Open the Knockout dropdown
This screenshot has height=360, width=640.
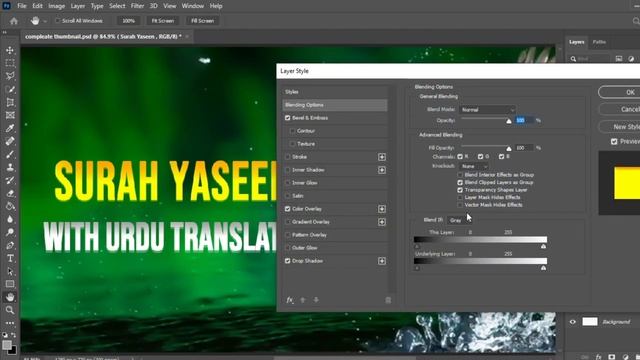[x=474, y=167]
